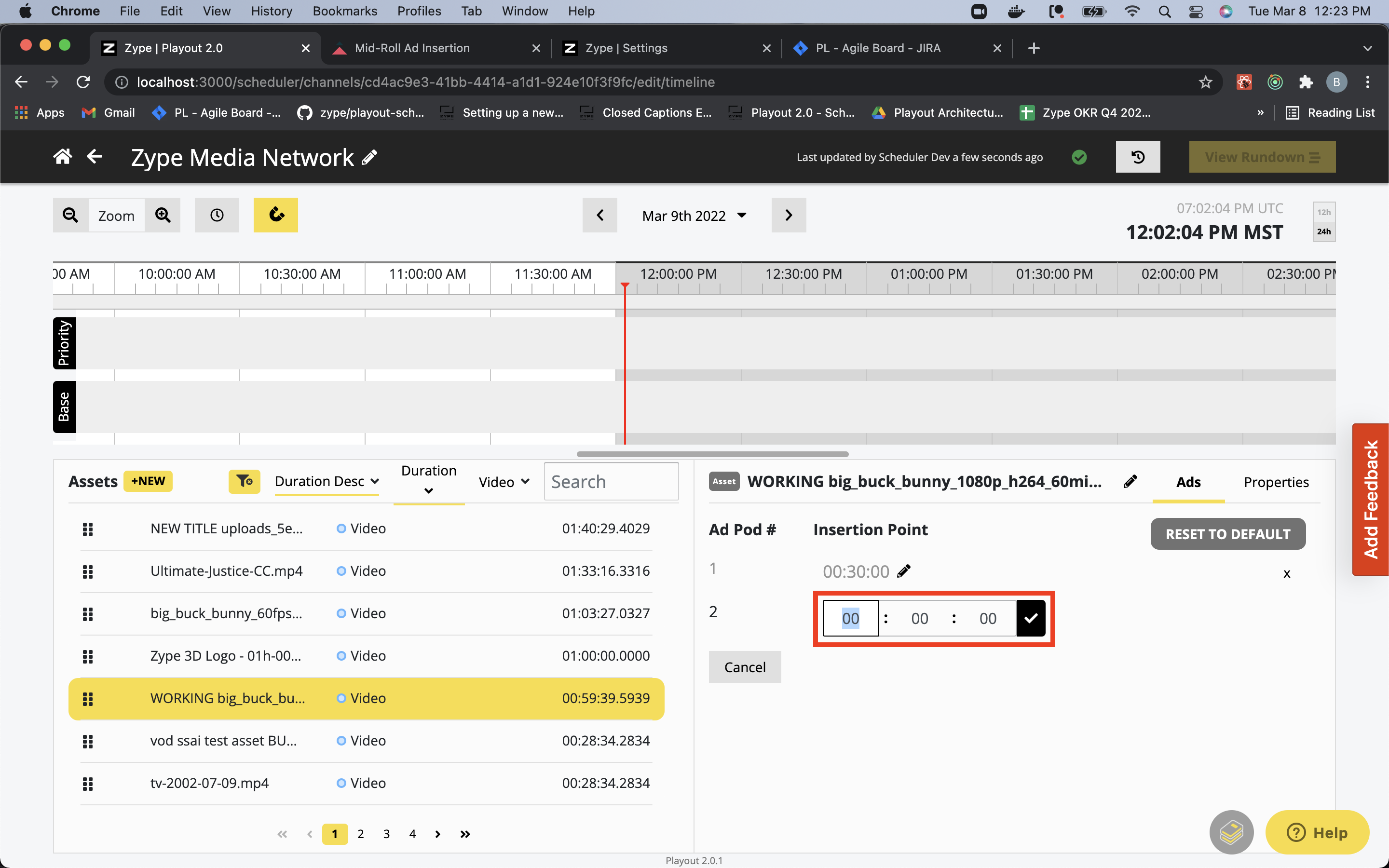Open the Chrome Bookmarks menu
Screen dimensions: 1389x868
[344, 12]
